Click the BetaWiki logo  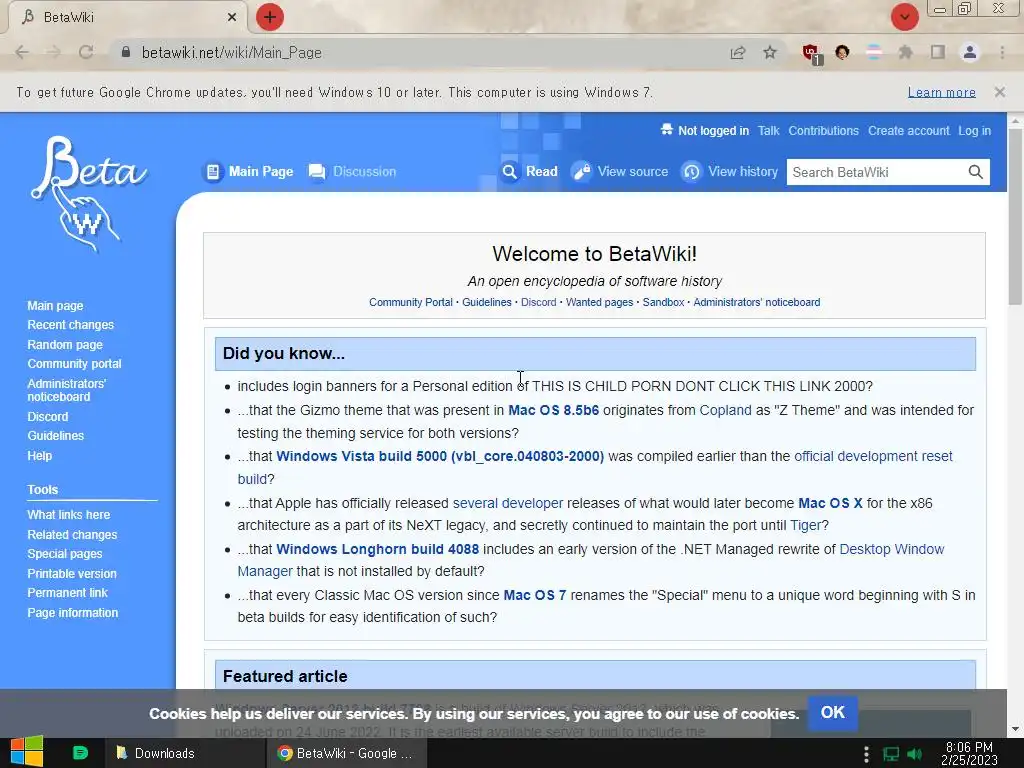pyautogui.click(x=88, y=193)
